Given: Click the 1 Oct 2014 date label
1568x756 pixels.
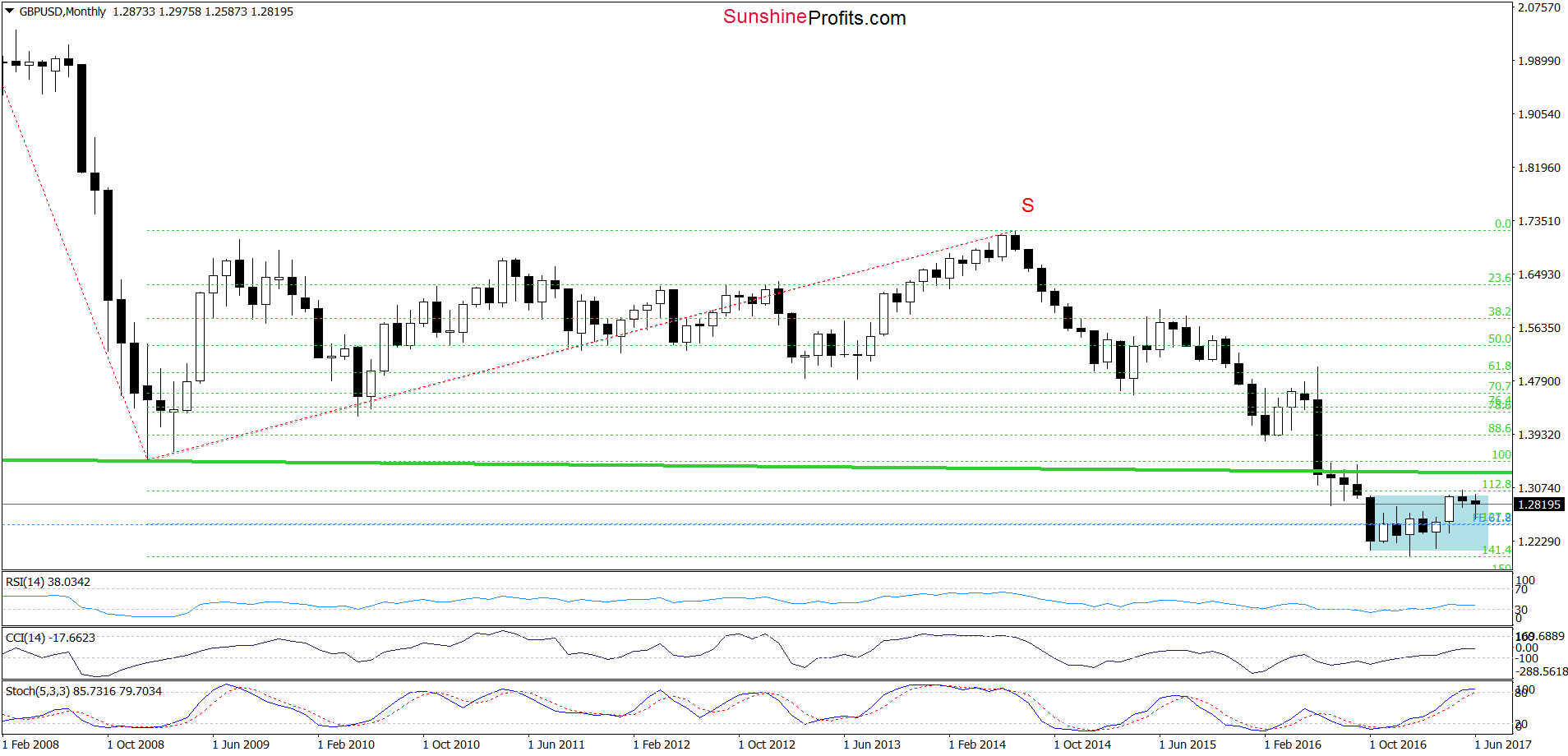Looking at the screenshot, I should point(1082,744).
